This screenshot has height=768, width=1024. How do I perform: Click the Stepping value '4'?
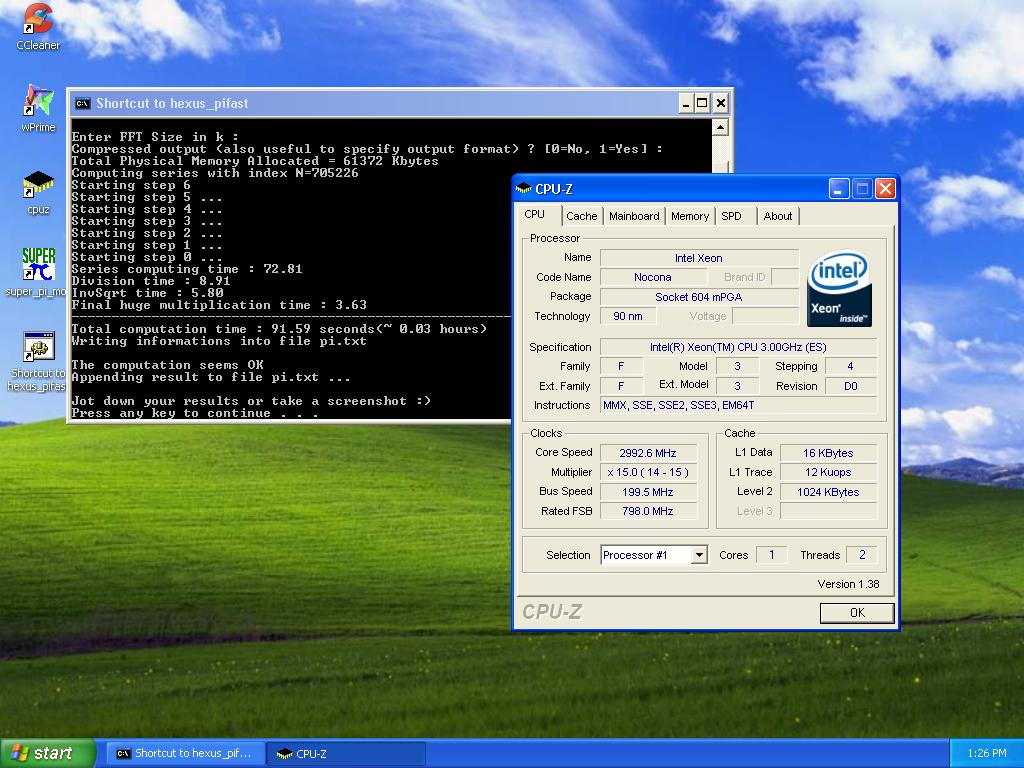[850, 366]
